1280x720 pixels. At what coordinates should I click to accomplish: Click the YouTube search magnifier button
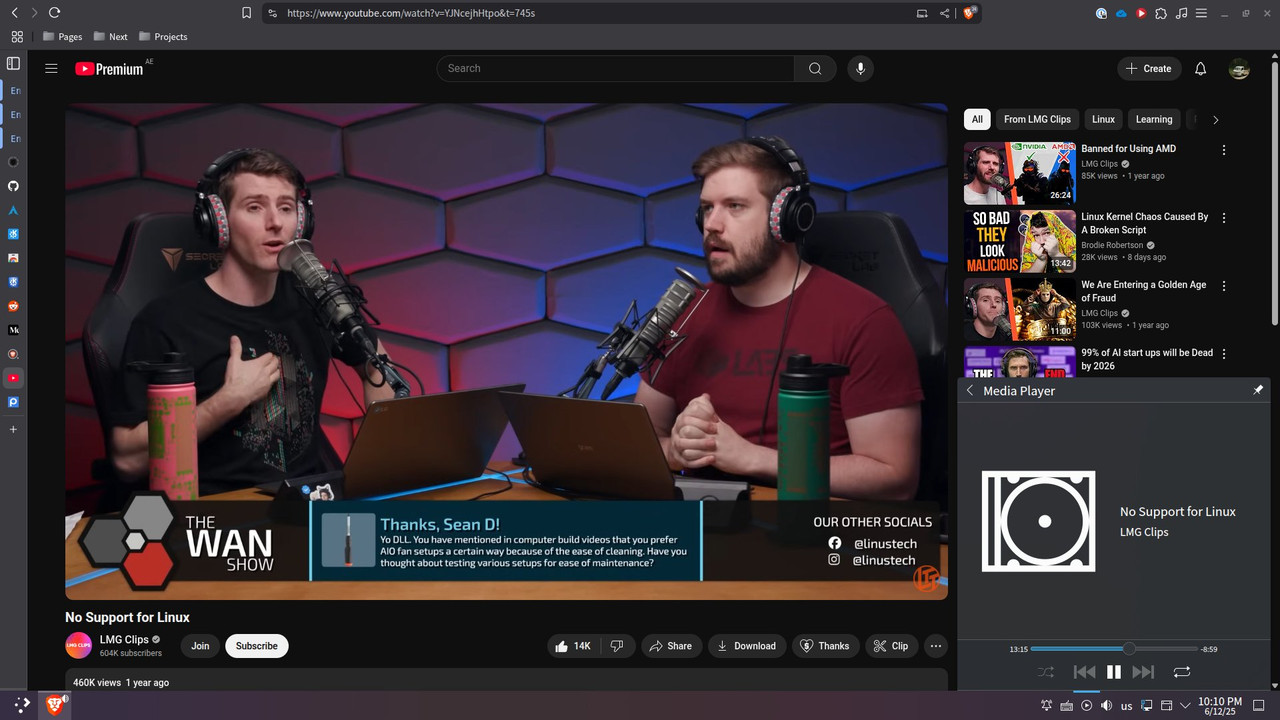coord(815,68)
